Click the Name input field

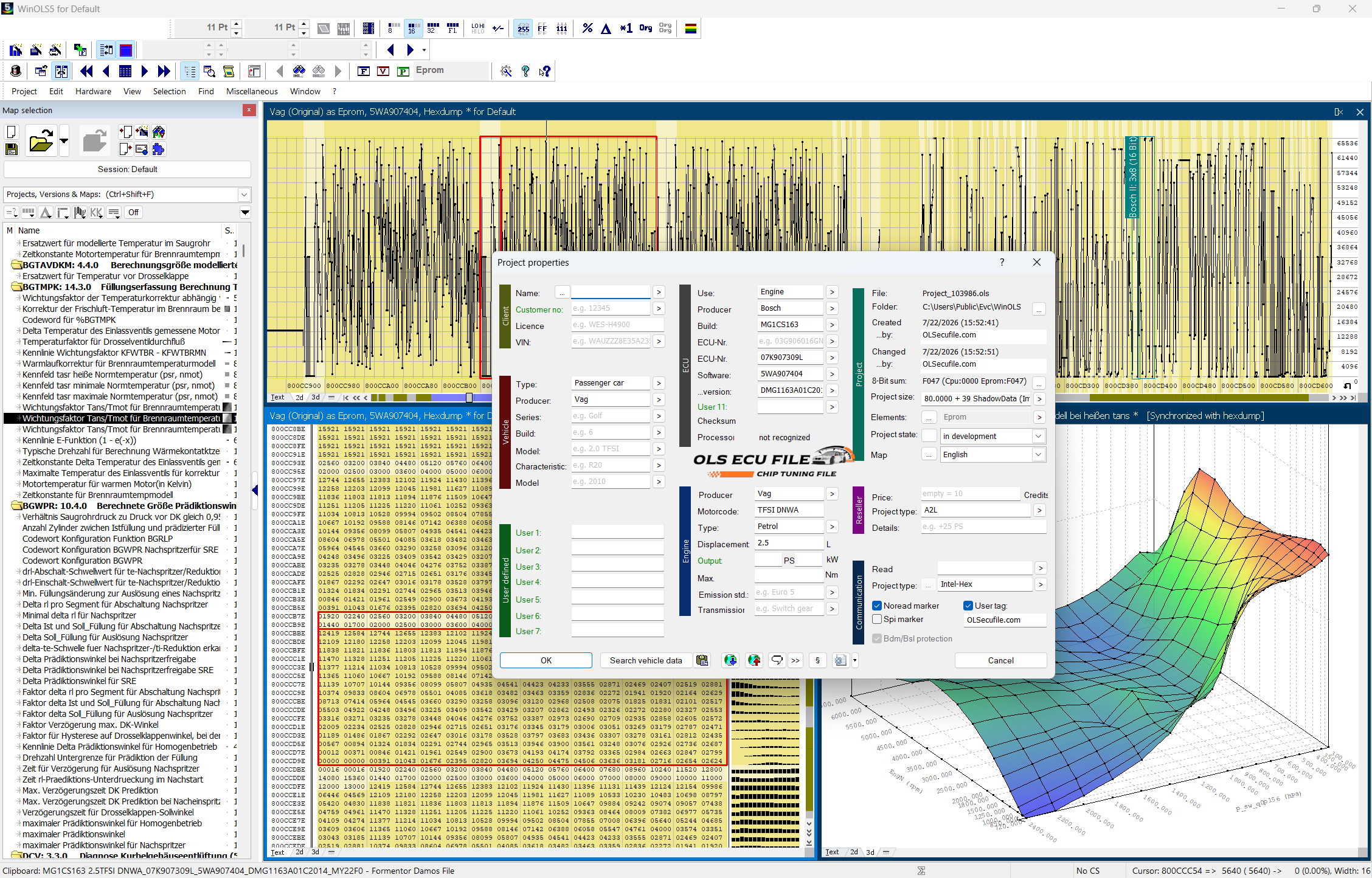tap(610, 292)
